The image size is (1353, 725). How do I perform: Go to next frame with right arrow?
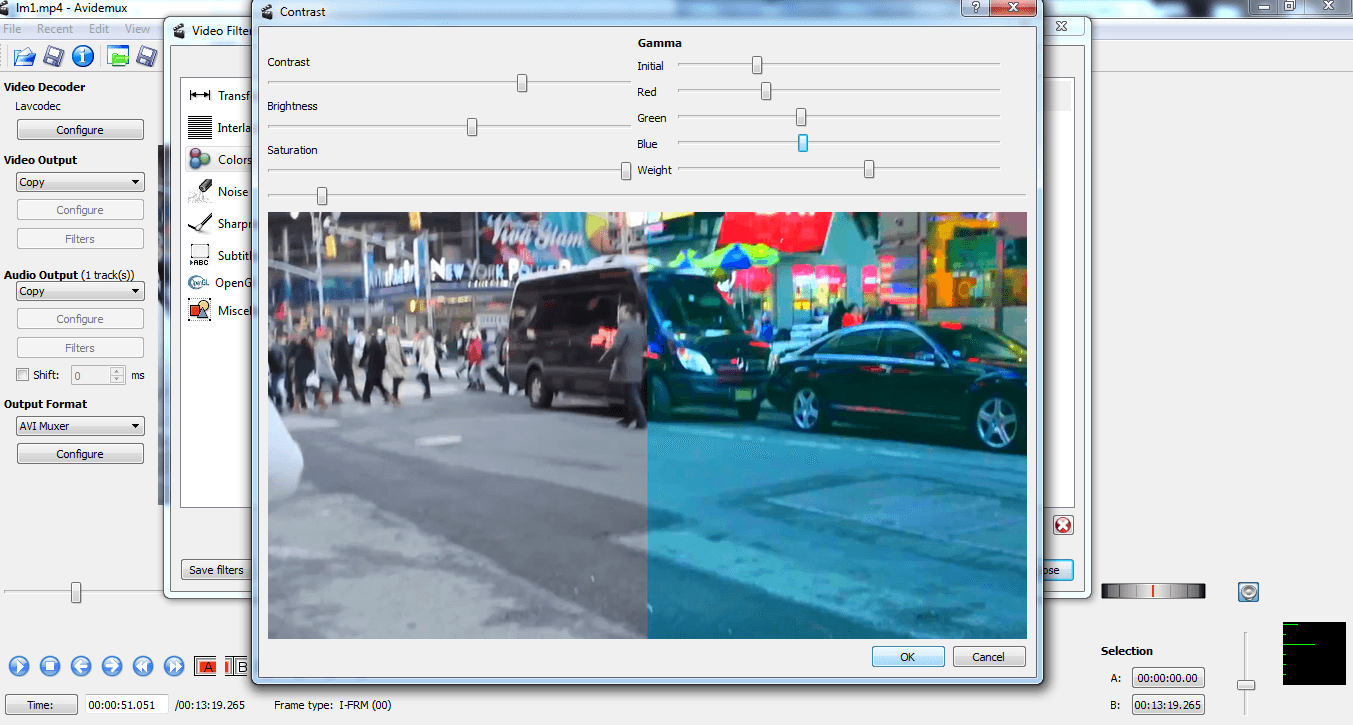pyautogui.click(x=112, y=666)
